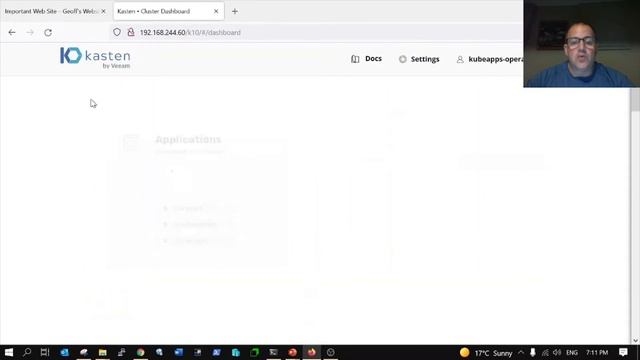Open the Windows Start menu
The image size is (640, 360).
coord(9,352)
